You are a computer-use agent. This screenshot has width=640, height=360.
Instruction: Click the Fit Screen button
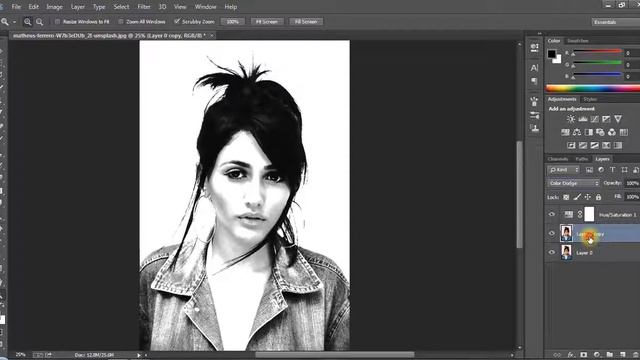click(267, 22)
